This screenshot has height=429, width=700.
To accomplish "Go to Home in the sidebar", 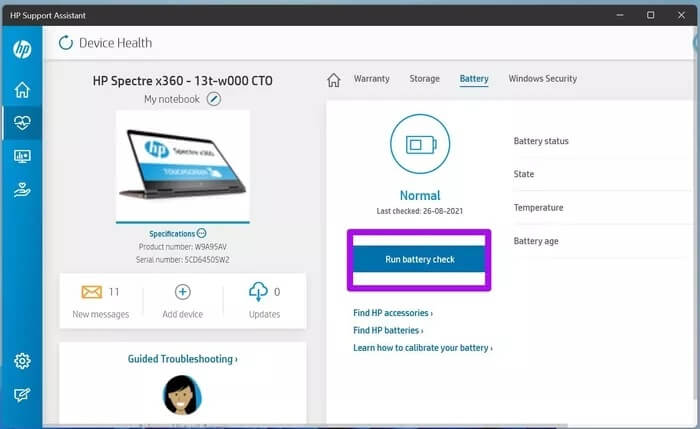I will tap(22, 90).
